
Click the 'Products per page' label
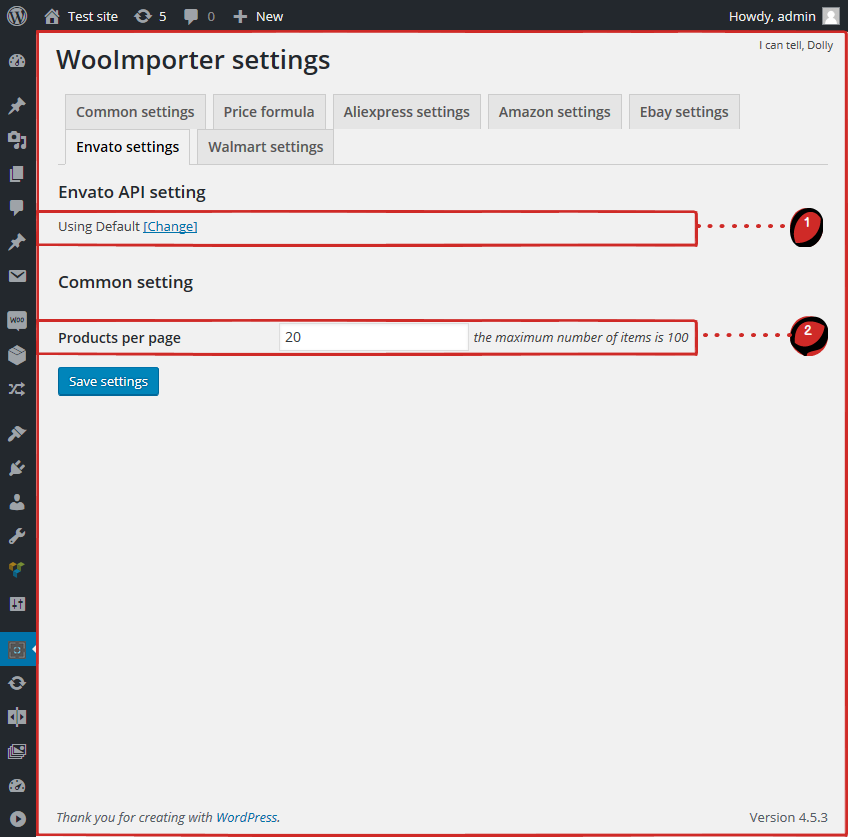[120, 338]
